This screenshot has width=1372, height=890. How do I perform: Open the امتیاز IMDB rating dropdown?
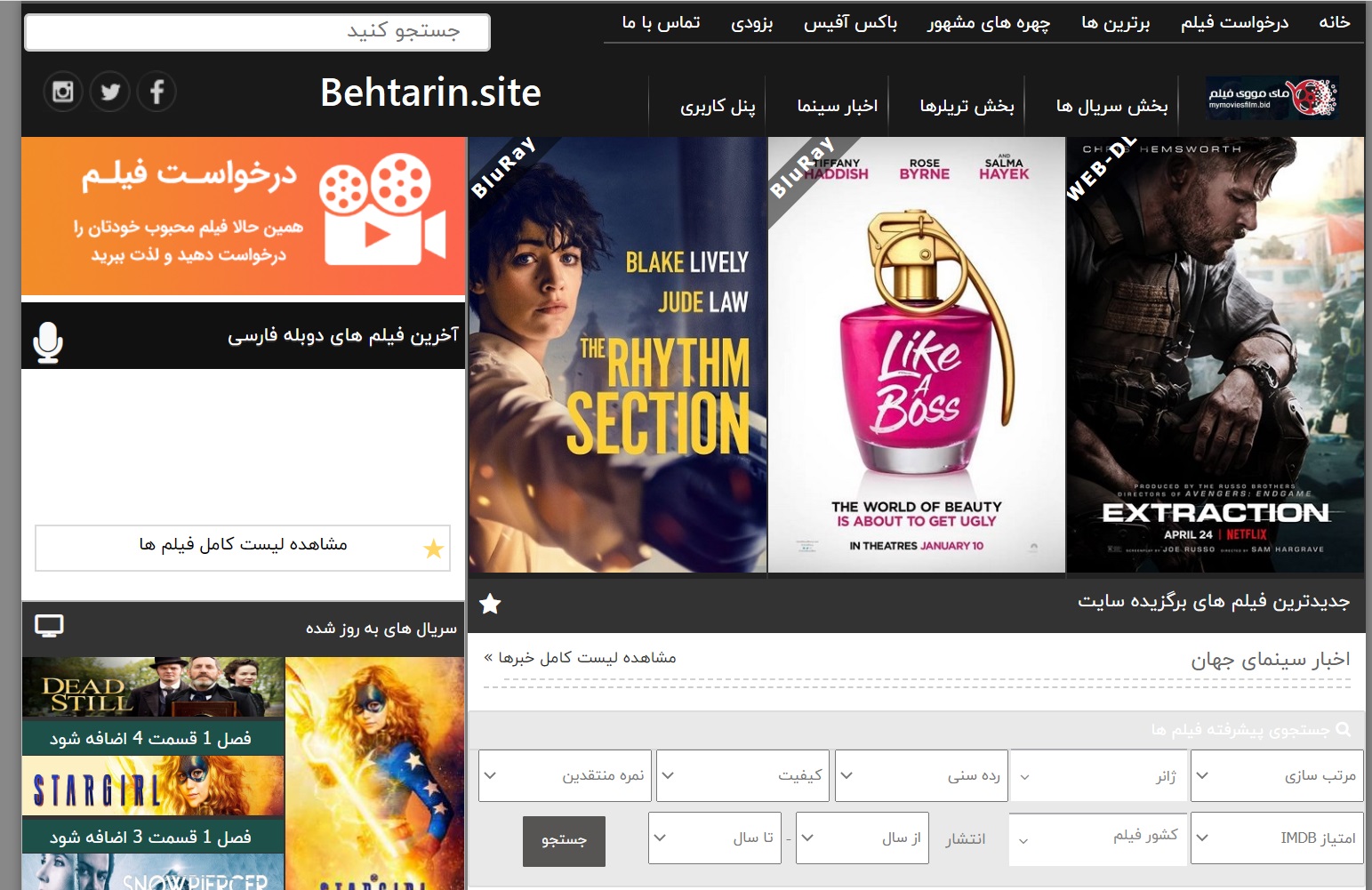click(1277, 838)
